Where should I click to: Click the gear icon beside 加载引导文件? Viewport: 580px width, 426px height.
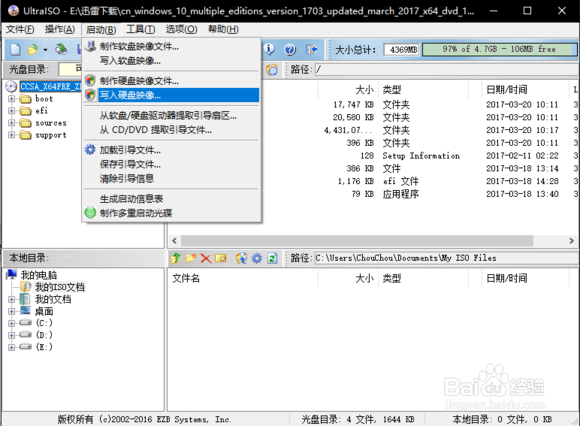click(90, 150)
